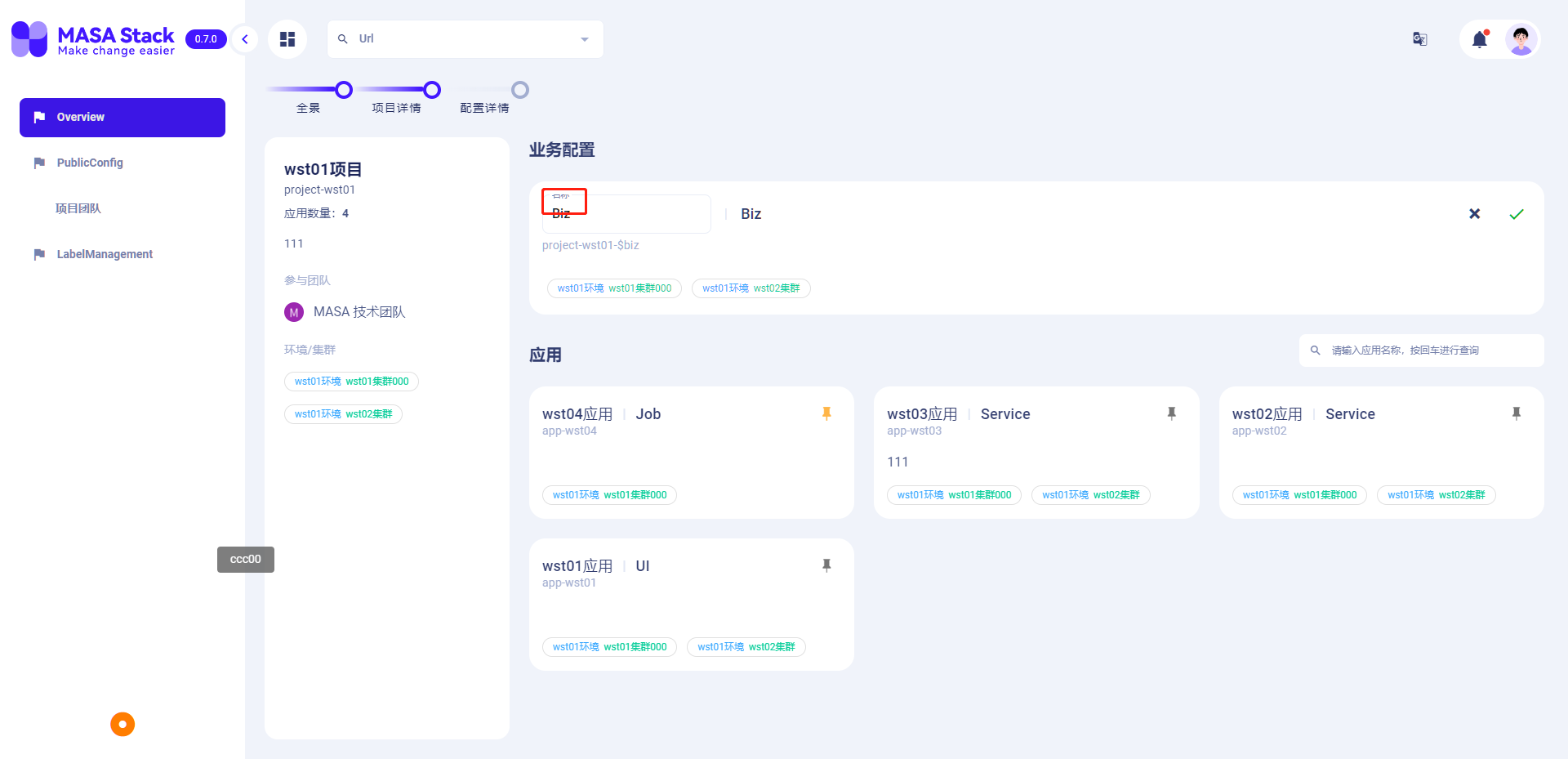Click the Url search input
Viewport: 1568px width, 759px height.
pos(465,39)
